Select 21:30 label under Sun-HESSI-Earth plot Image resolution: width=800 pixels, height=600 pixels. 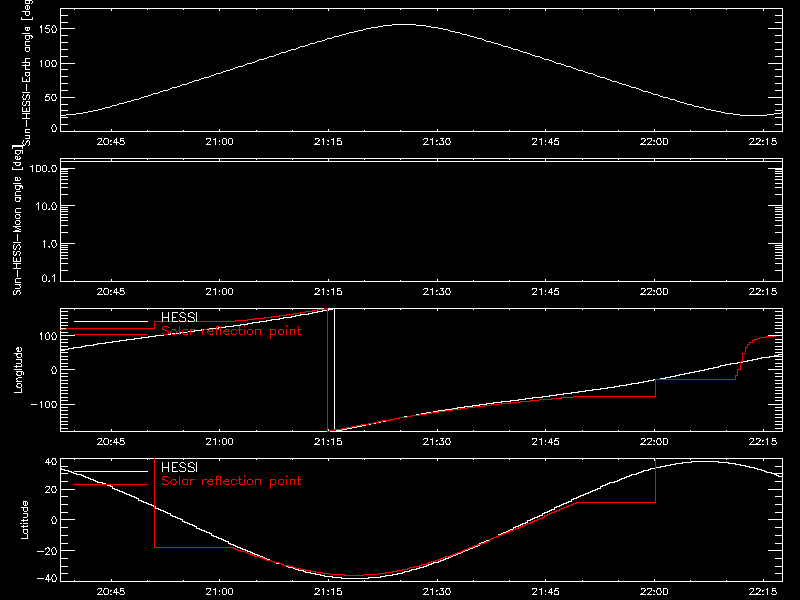point(437,142)
